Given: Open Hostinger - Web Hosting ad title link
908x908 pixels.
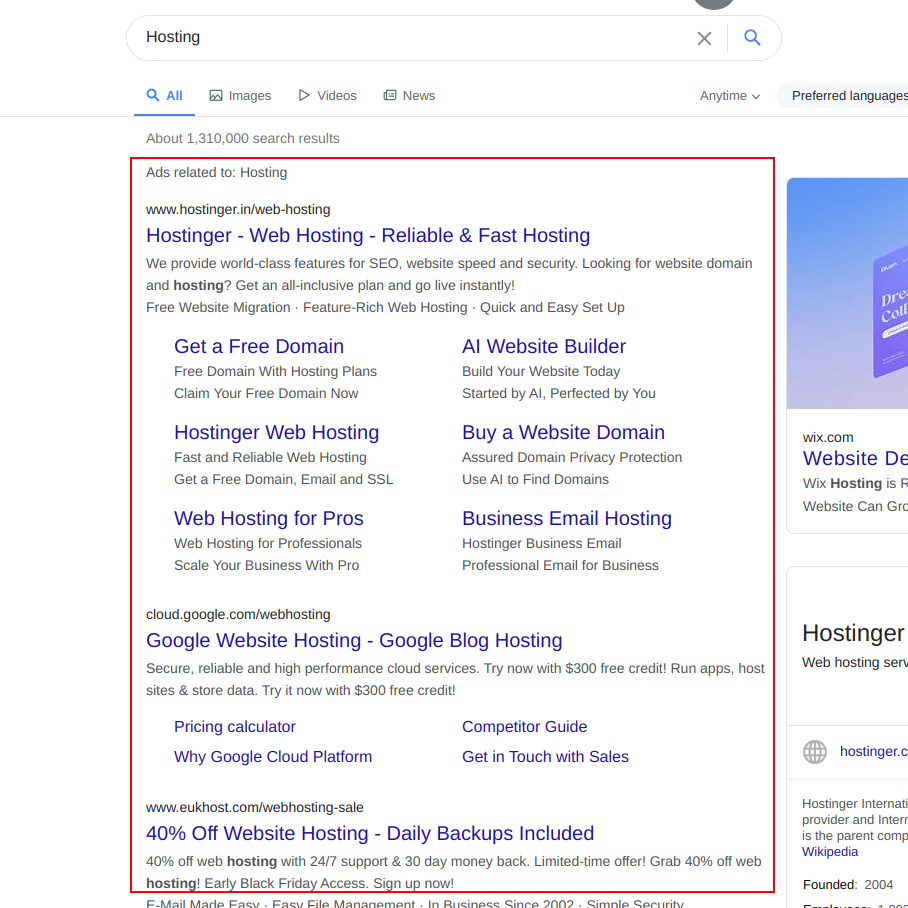Looking at the screenshot, I should point(368,235).
